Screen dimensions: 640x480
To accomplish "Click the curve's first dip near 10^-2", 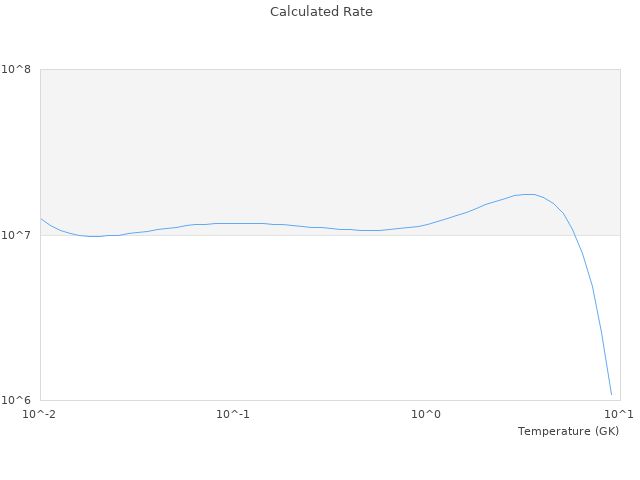I will pyautogui.click(x=93, y=236).
